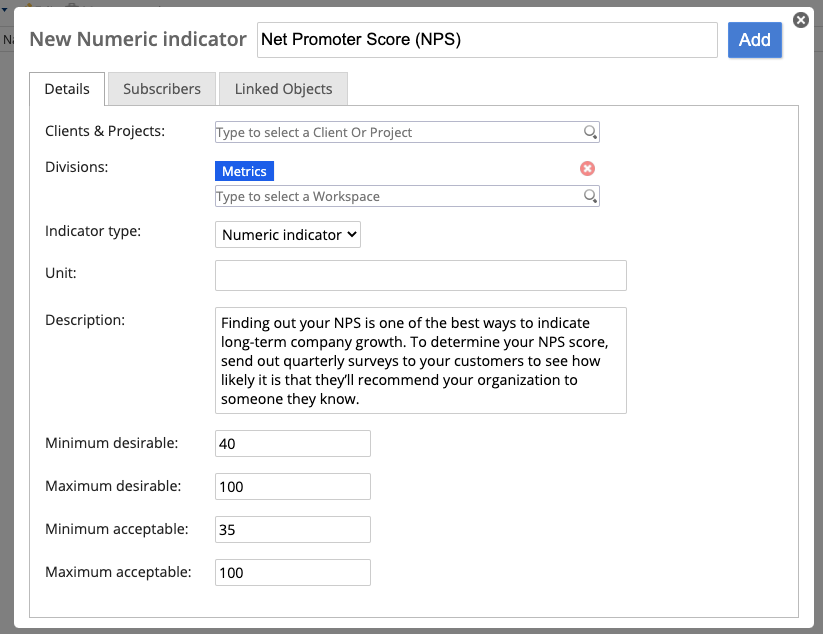Viewport: 823px width, 634px height.
Task: Click the blue Add button
Action: pos(755,40)
